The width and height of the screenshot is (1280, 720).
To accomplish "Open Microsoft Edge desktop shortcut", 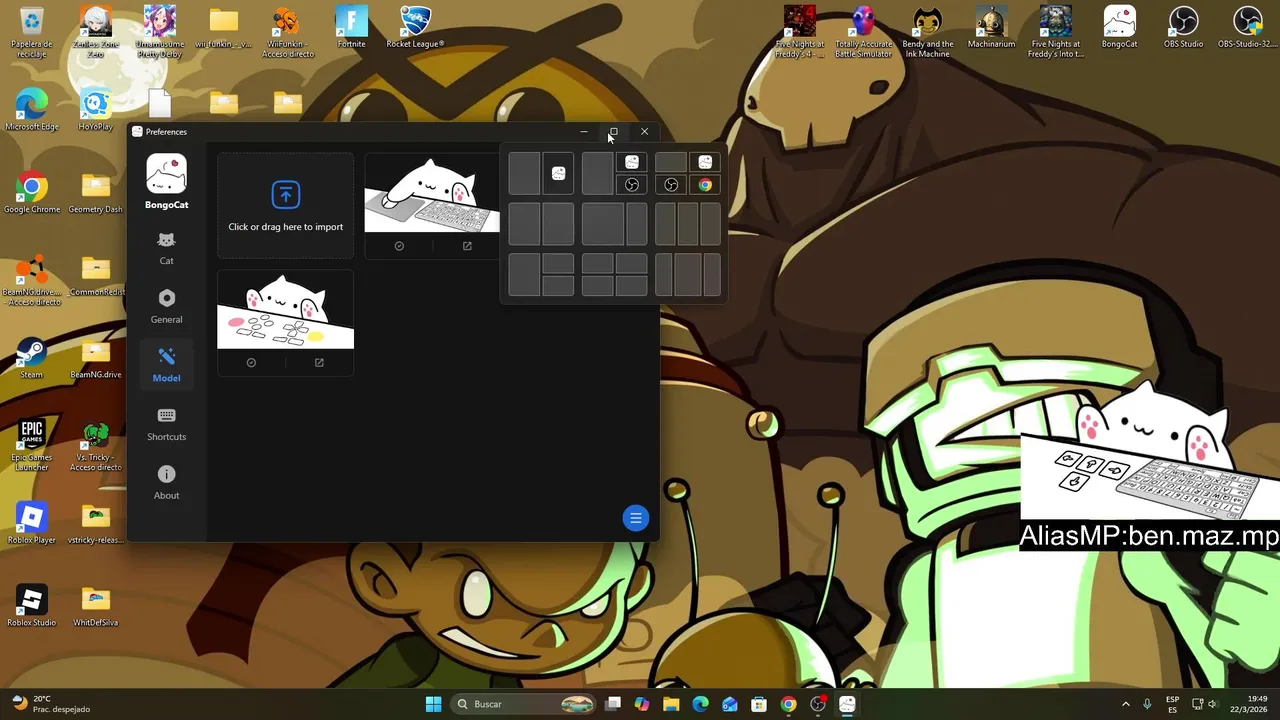I will coord(31,110).
